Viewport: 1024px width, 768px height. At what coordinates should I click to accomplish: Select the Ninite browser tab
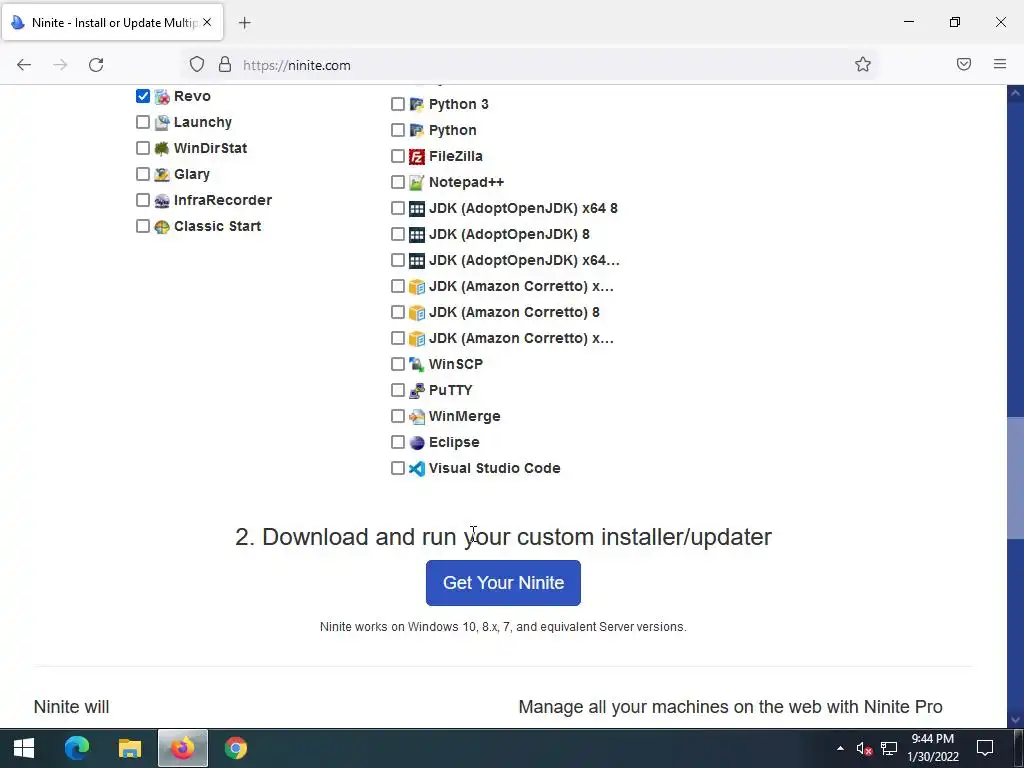point(112,23)
